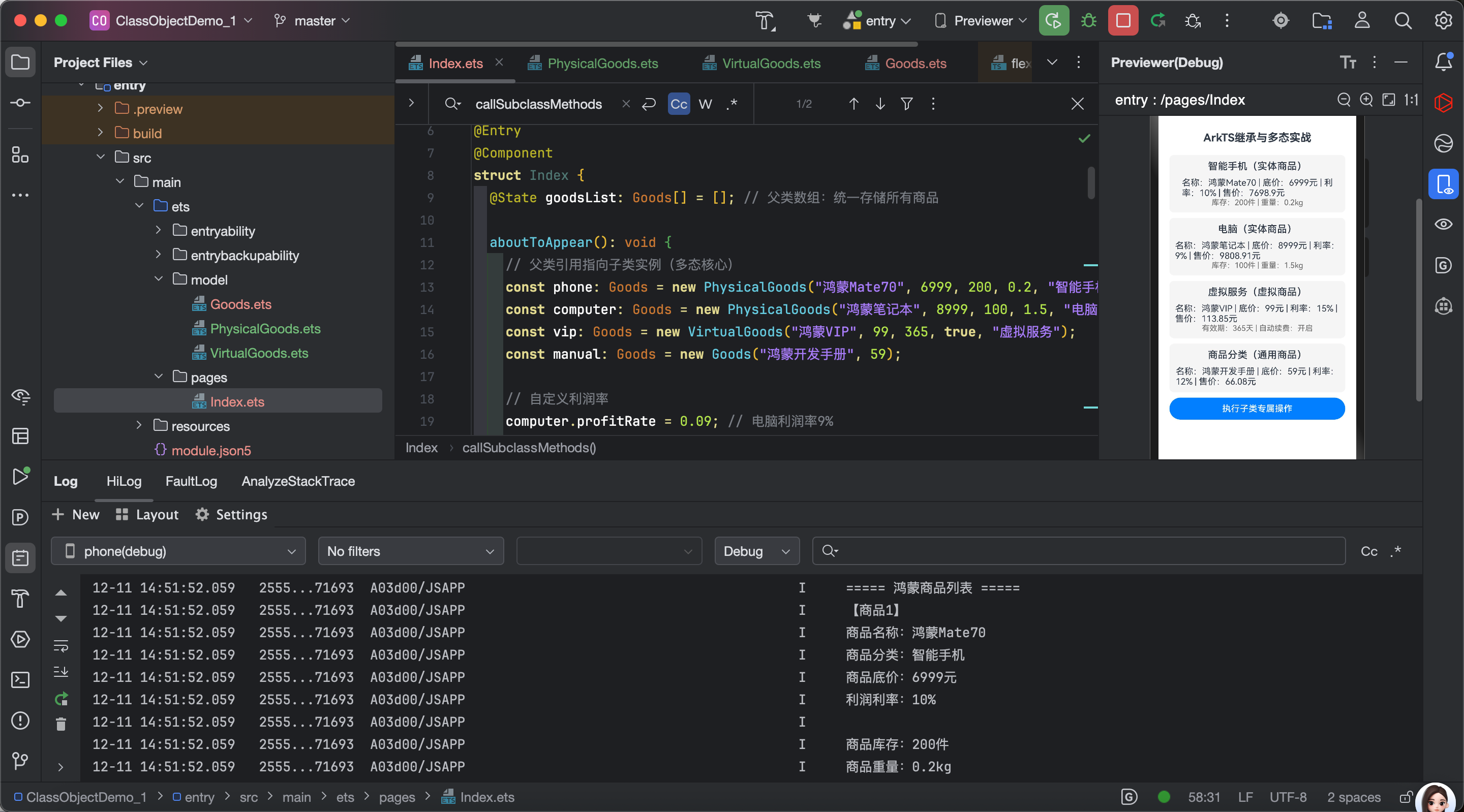Click the Previewer phone icon in right sidebar
1464x812 pixels.
click(x=1443, y=184)
